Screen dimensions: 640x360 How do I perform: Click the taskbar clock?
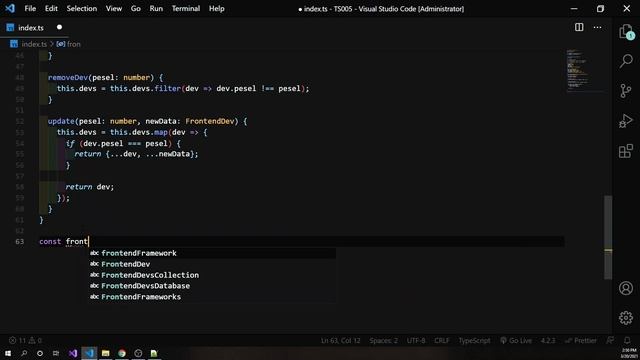click(629, 353)
